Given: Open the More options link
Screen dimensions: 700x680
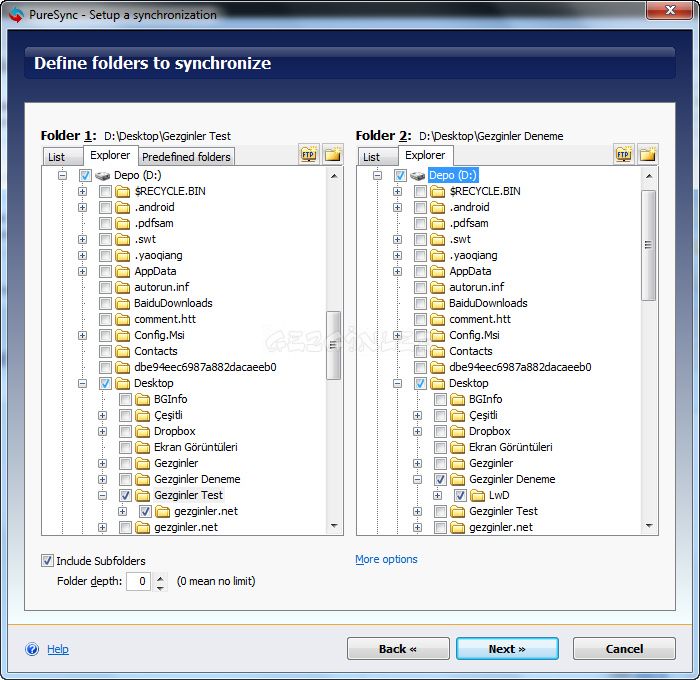Looking at the screenshot, I should [386, 559].
